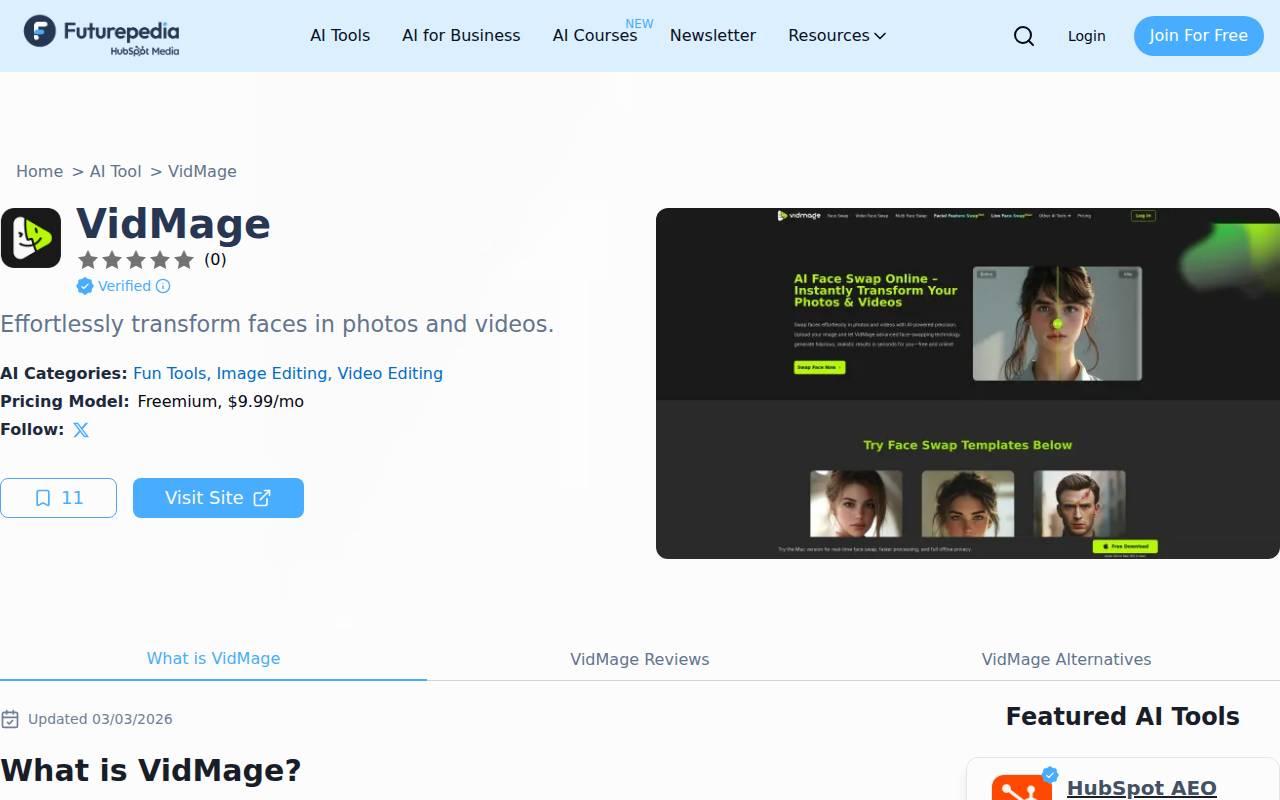1280x800 pixels.
Task: Open the Newsletter page
Action: [x=713, y=35]
